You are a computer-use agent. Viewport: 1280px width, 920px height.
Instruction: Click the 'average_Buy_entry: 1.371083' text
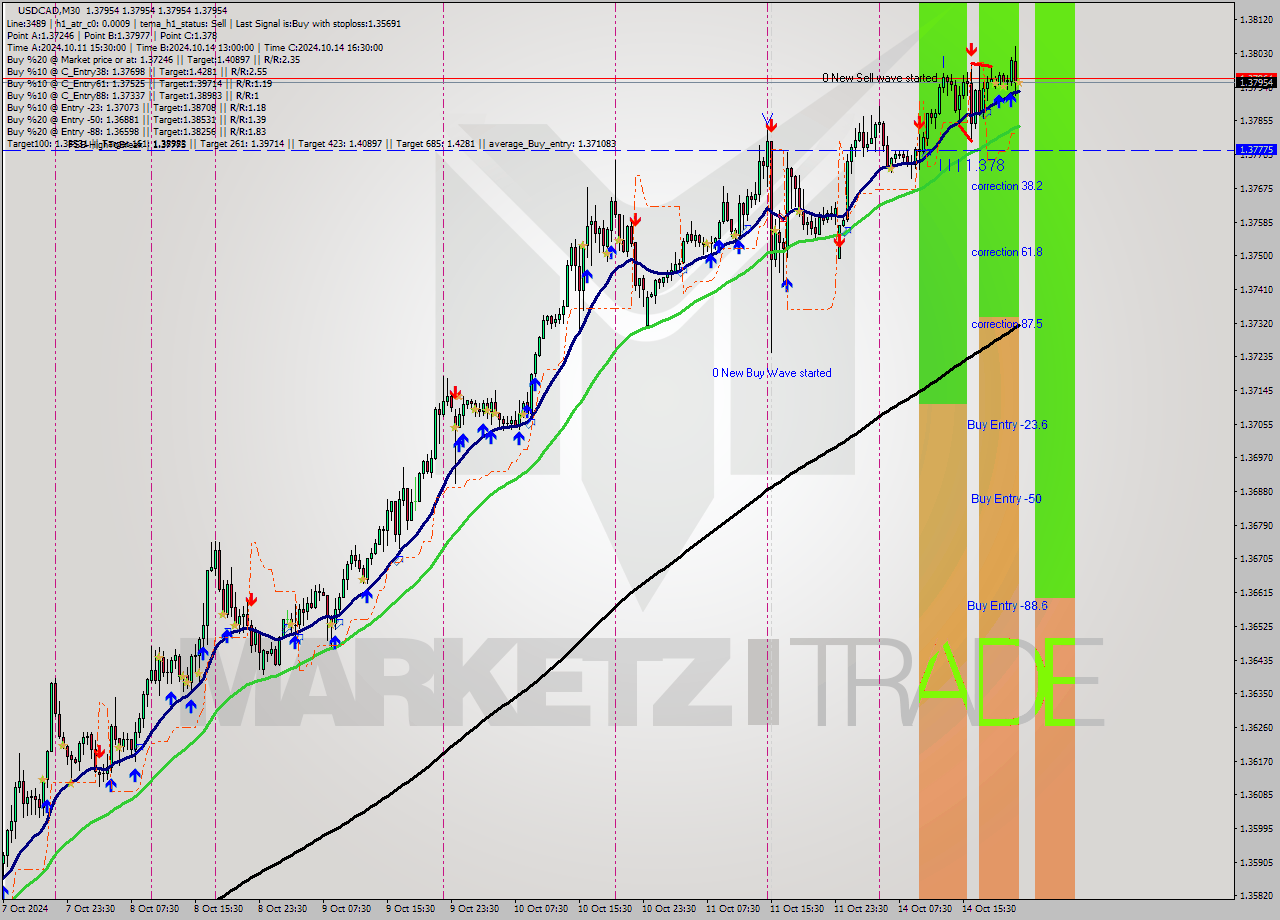click(552, 144)
